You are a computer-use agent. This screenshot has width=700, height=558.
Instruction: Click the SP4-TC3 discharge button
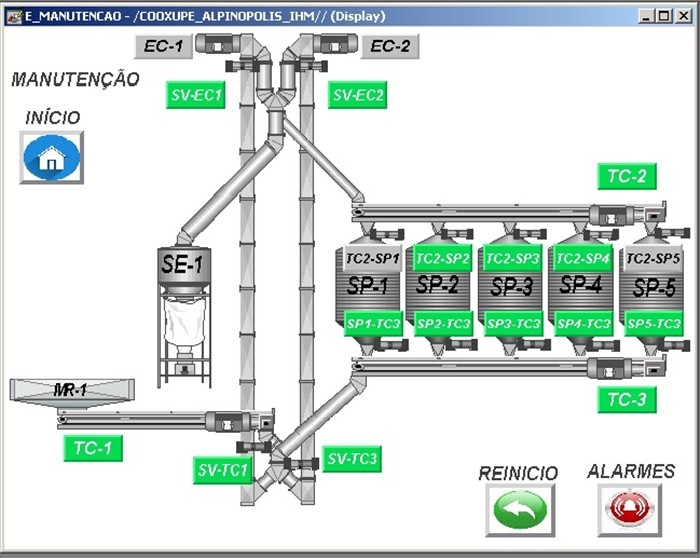(583, 324)
